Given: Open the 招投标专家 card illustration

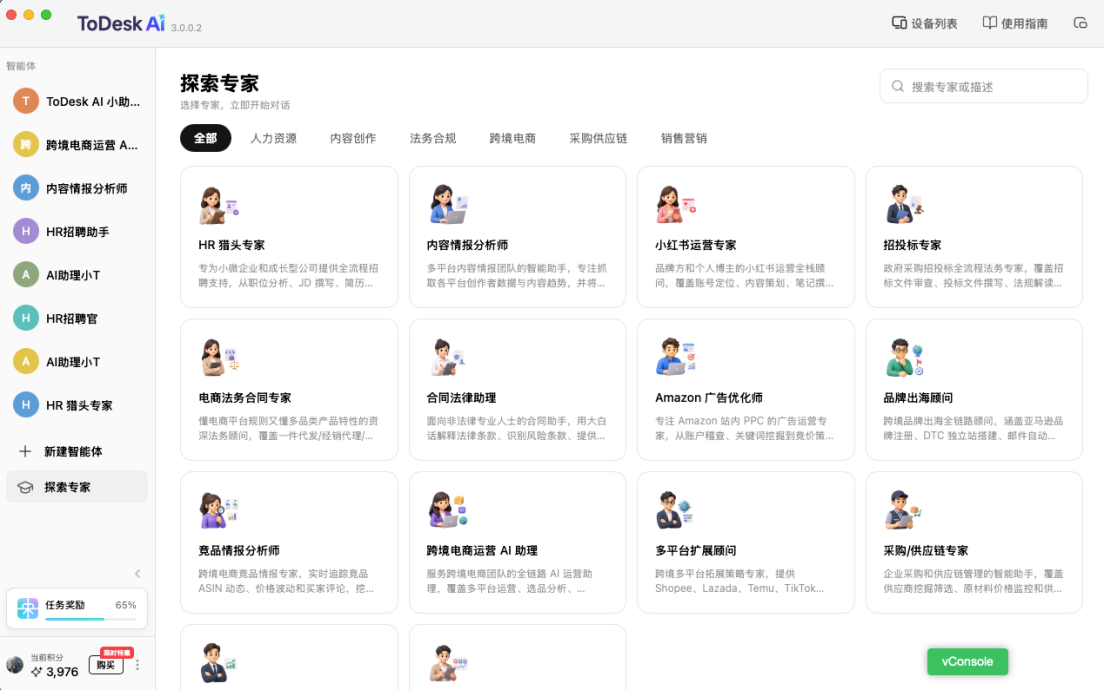Looking at the screenshot, I should pyautogui.click(x=904, y=204).
